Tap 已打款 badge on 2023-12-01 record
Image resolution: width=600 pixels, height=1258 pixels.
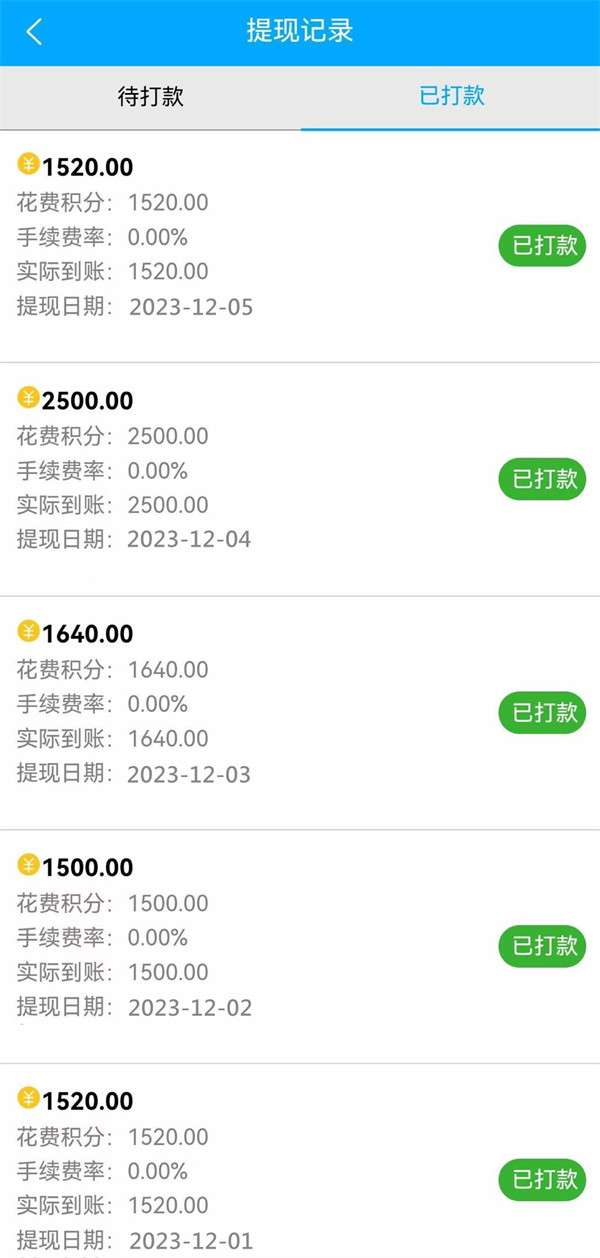click(542, 1179)
